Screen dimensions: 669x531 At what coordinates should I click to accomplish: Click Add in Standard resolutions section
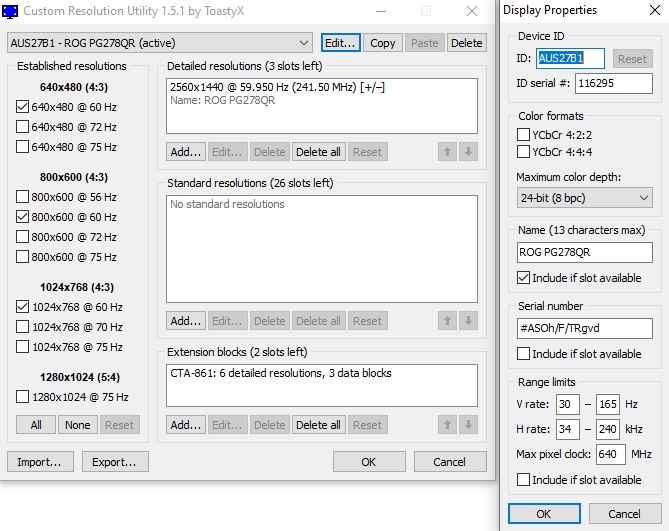pos(186,321)
